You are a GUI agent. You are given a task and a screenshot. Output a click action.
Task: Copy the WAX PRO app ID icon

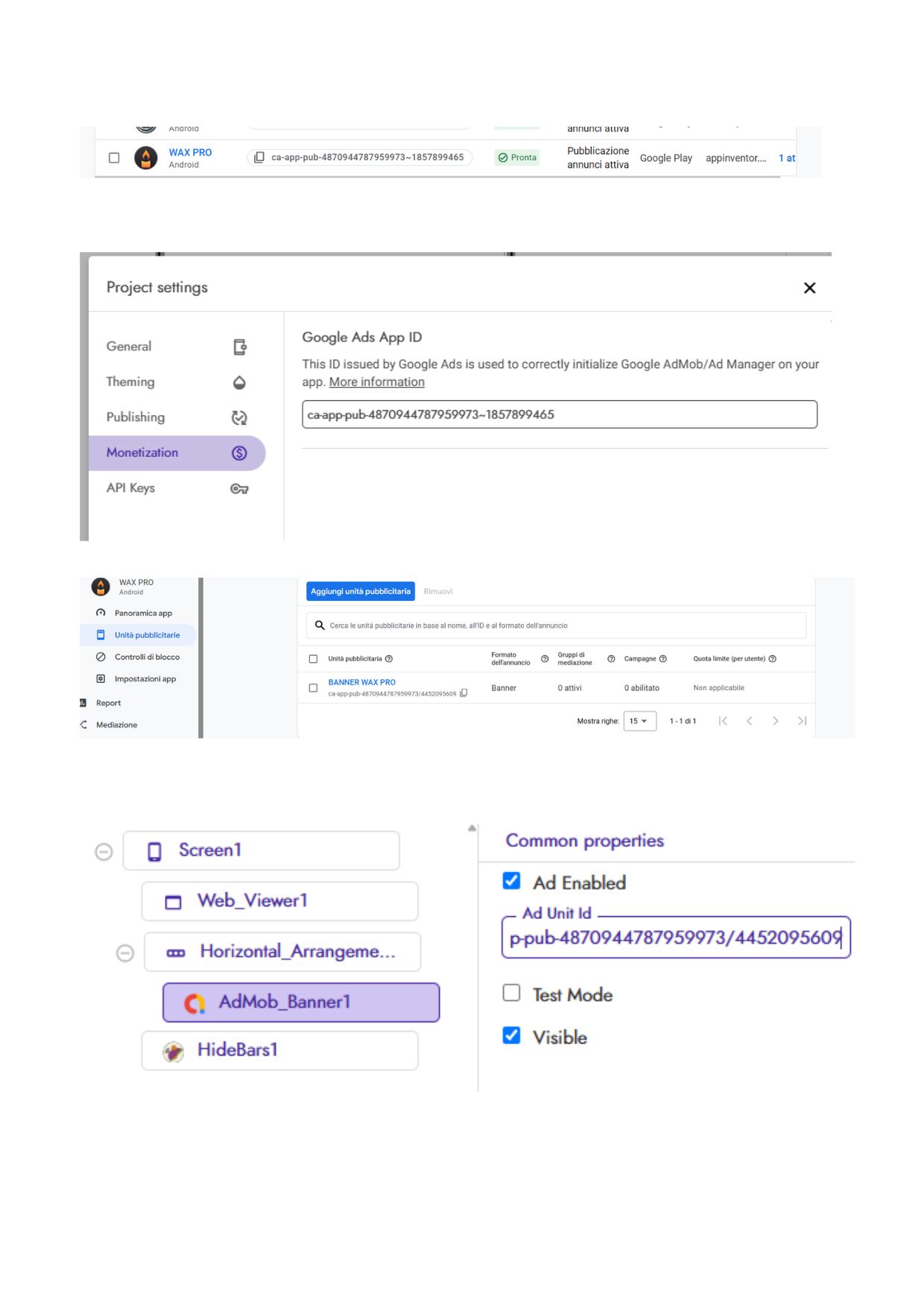tap(259, 157)
